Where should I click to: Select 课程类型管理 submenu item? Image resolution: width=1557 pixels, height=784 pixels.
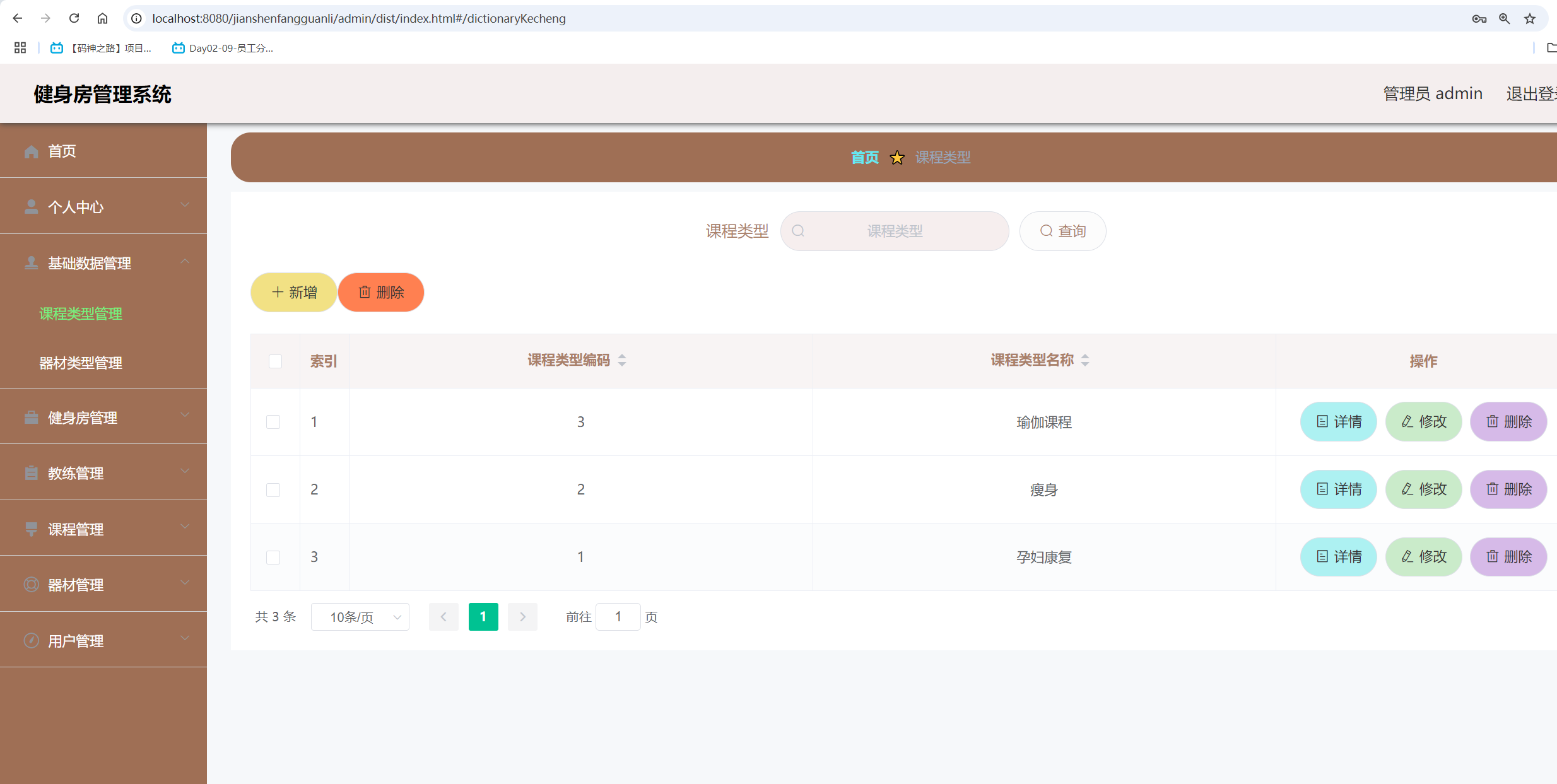[x=81, y=313]
